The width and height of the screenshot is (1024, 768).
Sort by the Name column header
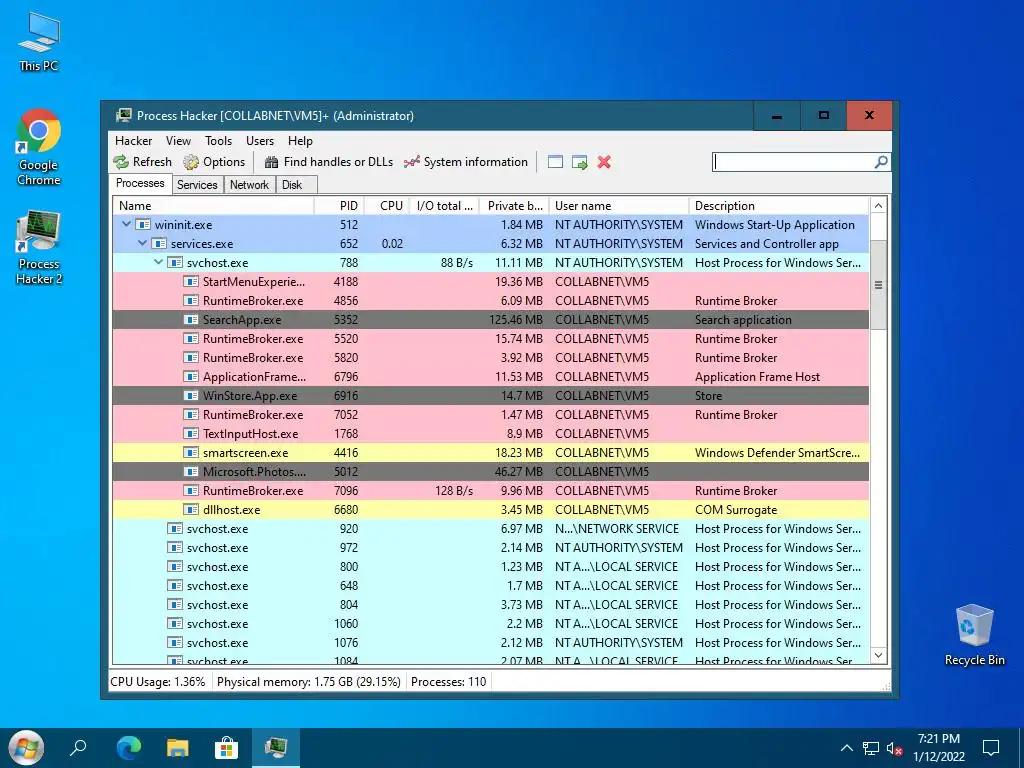tap(213, 206)
